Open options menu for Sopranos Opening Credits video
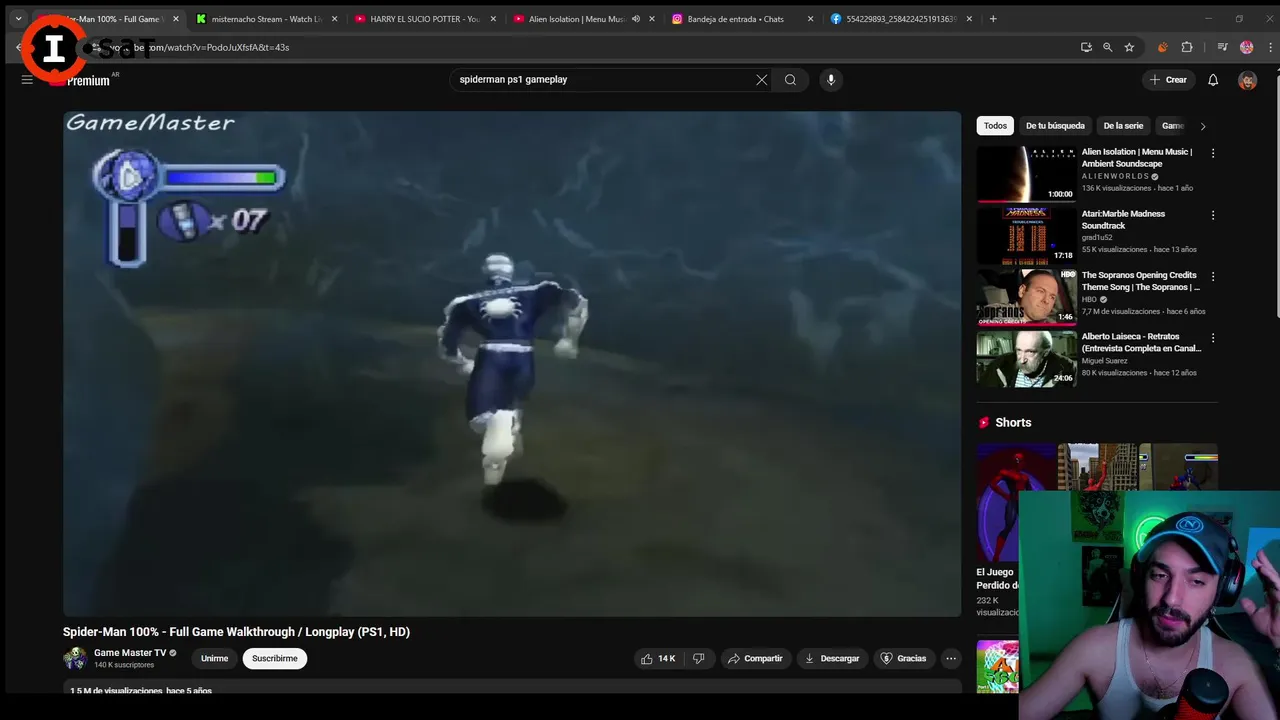1280x720 pixels. (1213, 276)
